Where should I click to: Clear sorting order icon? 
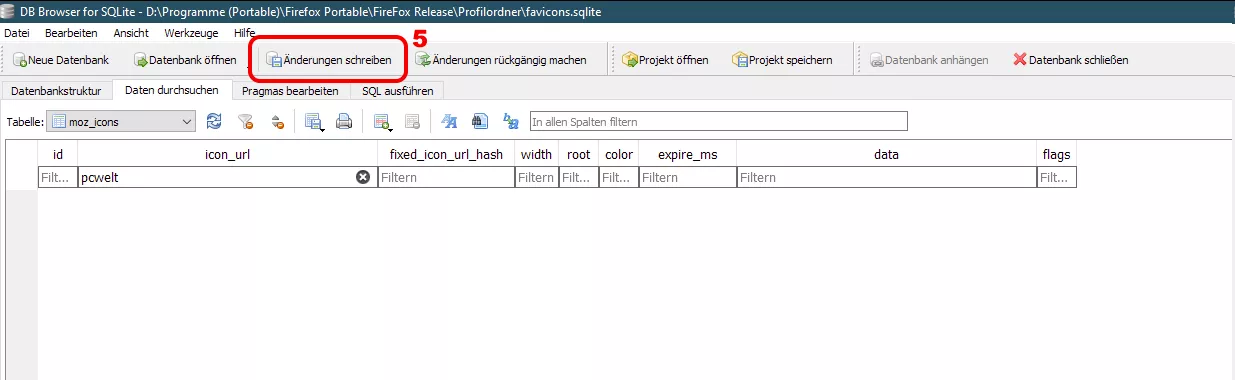click(x=277, y=121)
